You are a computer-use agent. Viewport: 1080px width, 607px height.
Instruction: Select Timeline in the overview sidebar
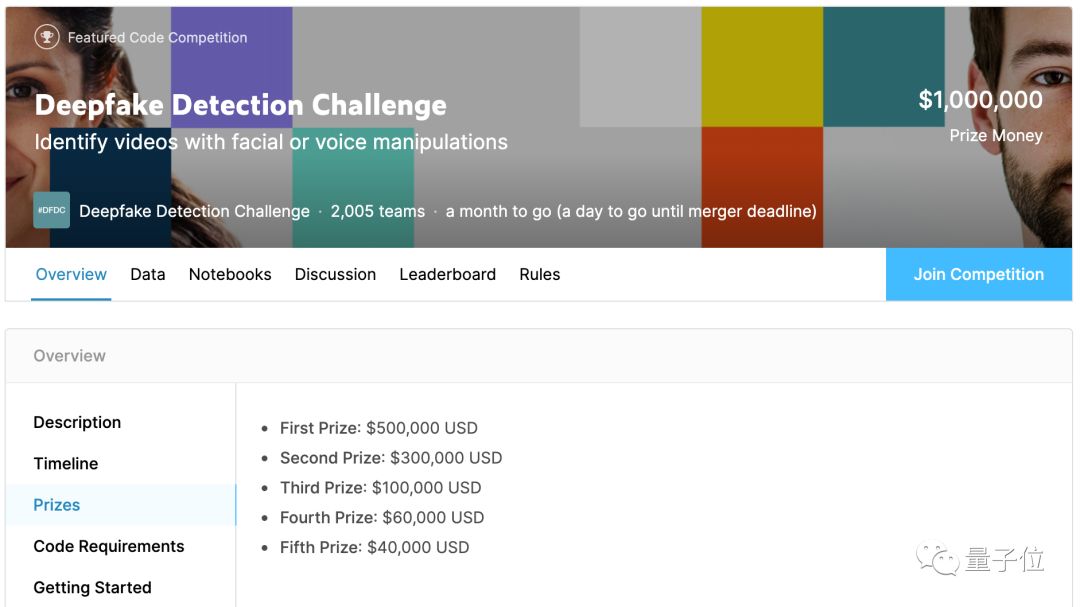[66, 463]
